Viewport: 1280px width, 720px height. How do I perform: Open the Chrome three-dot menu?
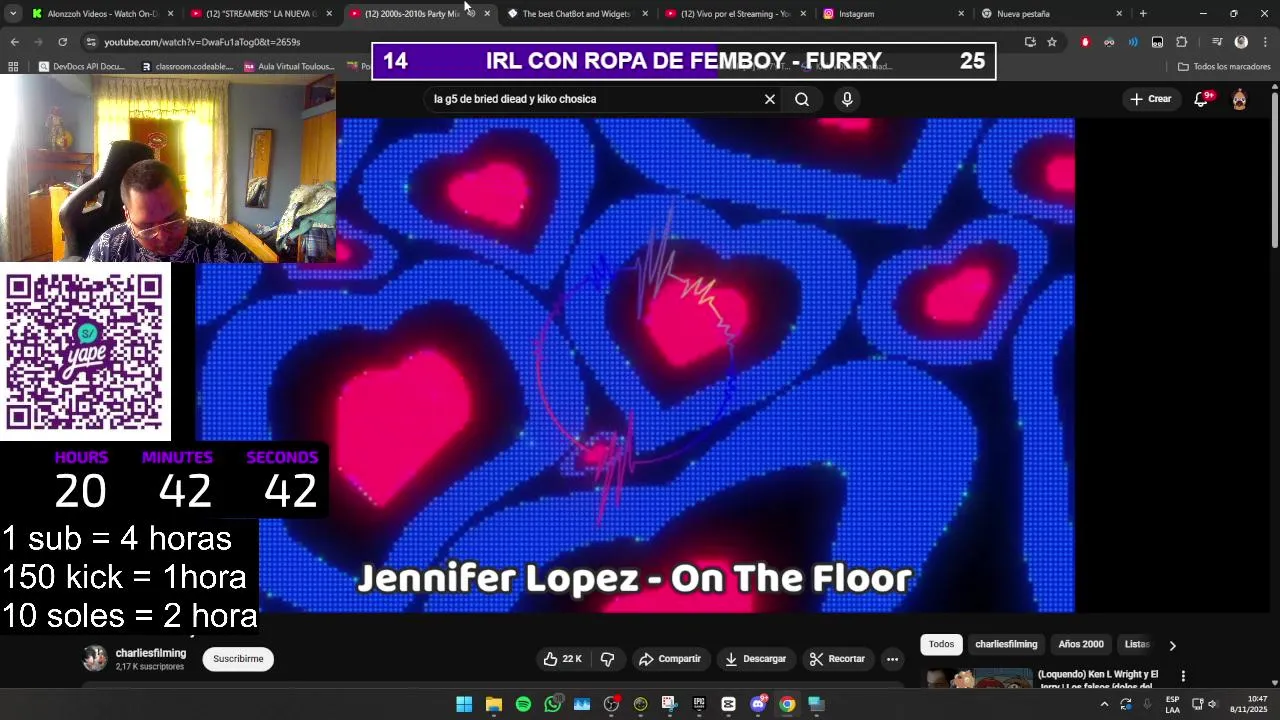(x=1265, y=42)
